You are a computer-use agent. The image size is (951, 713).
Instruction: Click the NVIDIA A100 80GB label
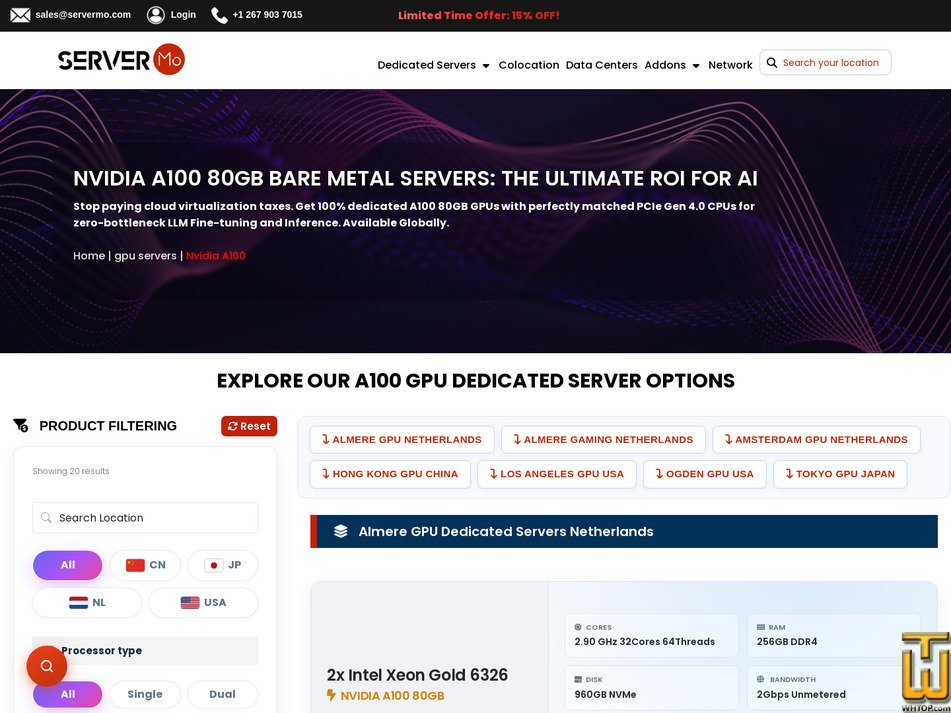(x=392, y=695)
